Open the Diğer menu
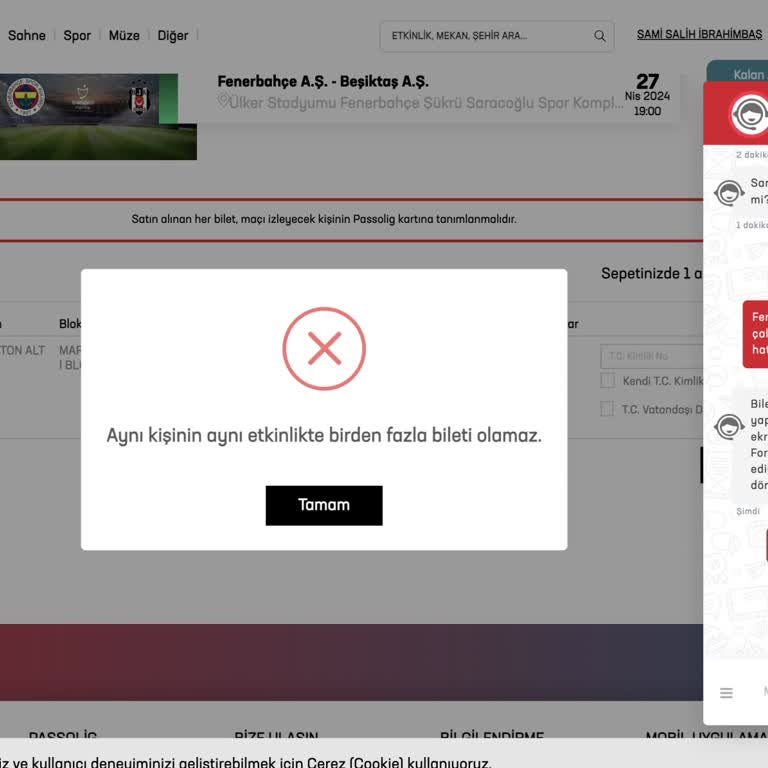768x768 pixels. point(172,35)
